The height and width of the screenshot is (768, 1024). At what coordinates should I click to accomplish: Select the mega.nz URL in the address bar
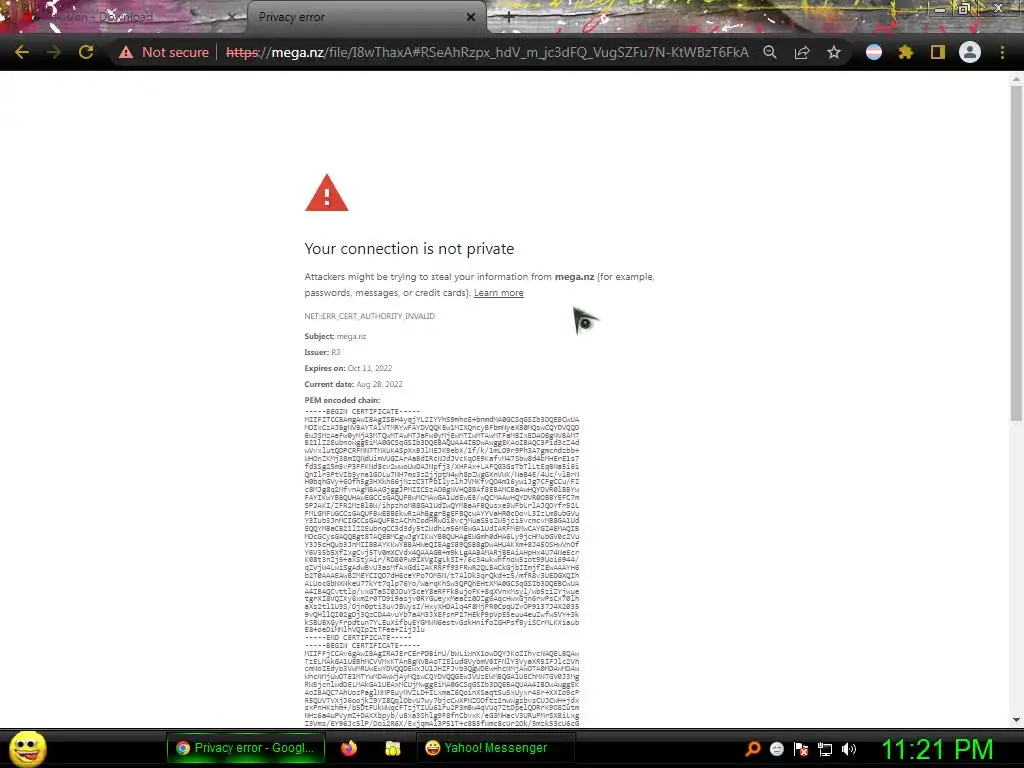[x=487, y=52]
